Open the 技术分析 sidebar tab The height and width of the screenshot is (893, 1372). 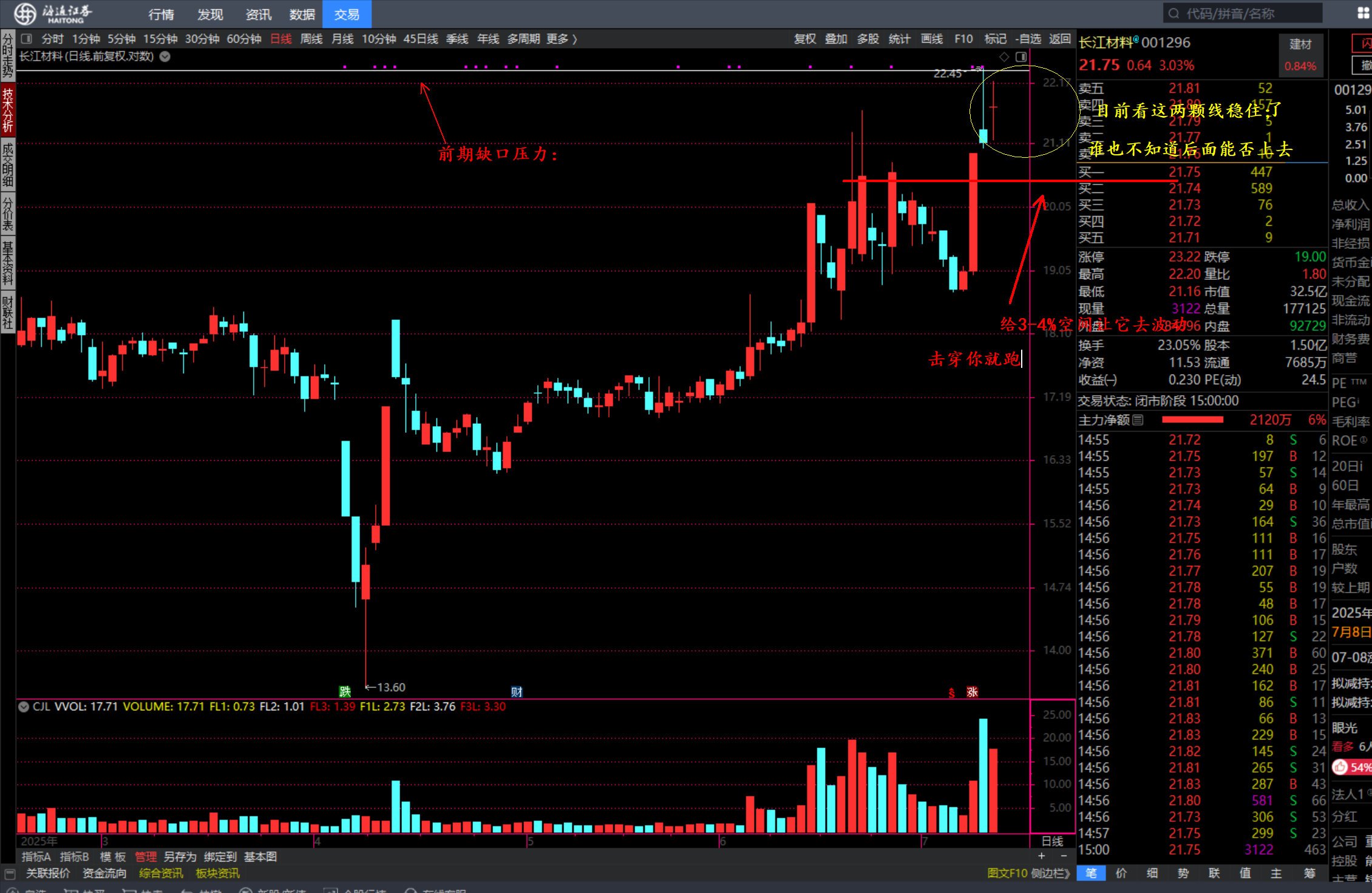point(7,110)
